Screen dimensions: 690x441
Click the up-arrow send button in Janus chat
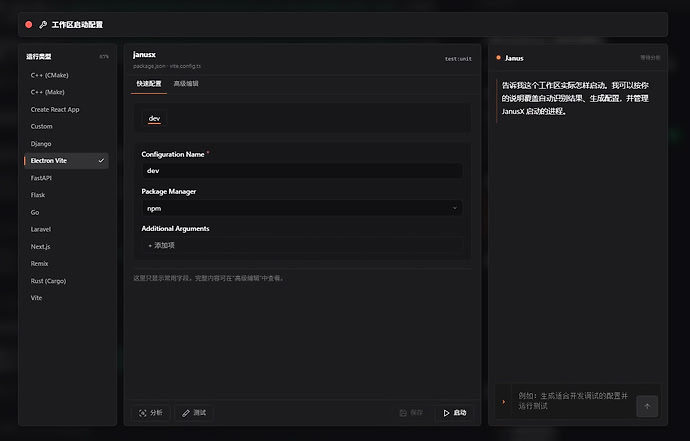[x=647, y=406]
